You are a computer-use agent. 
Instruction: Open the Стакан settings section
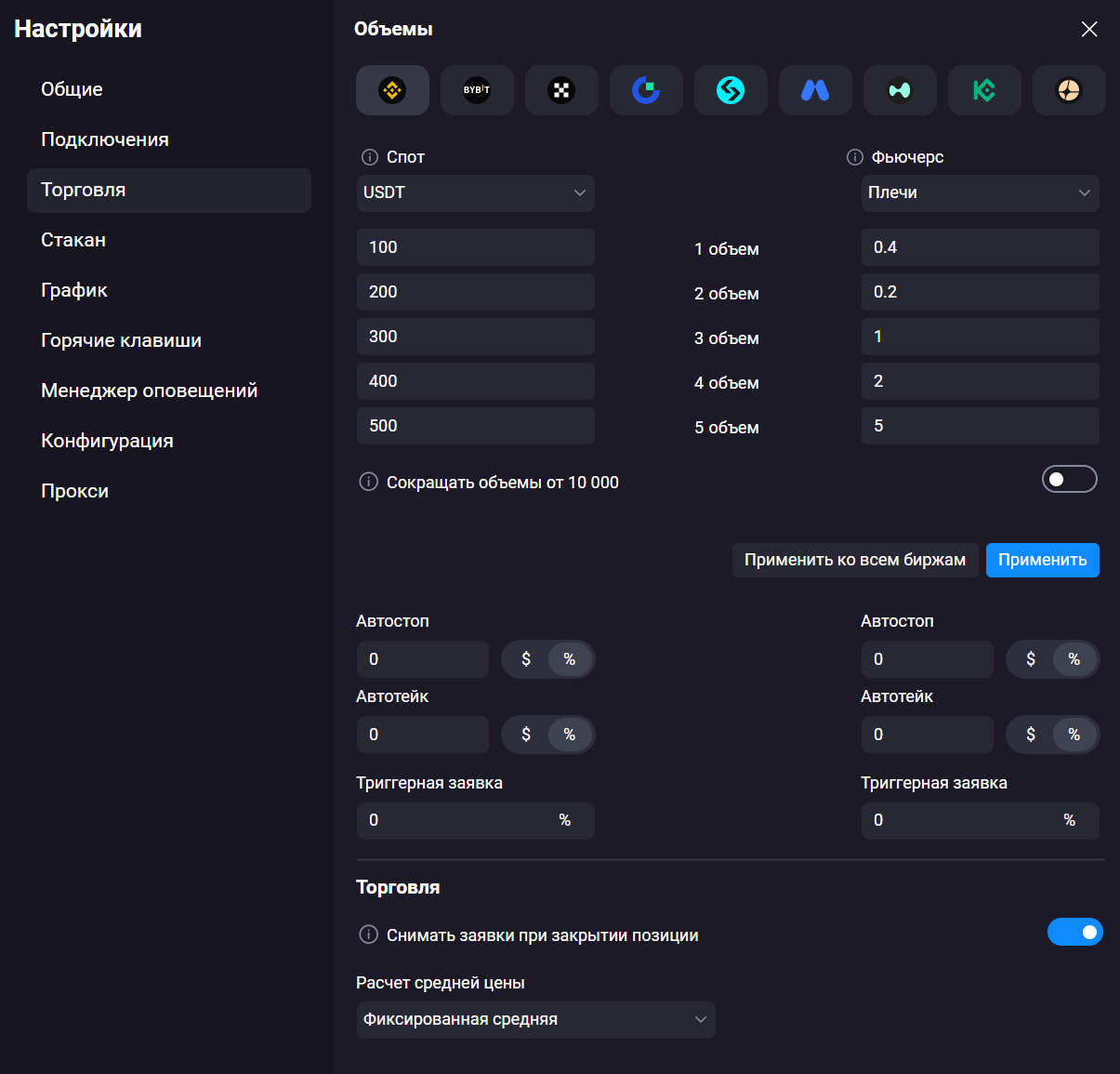pyautogui.click(x=168, y=240)
